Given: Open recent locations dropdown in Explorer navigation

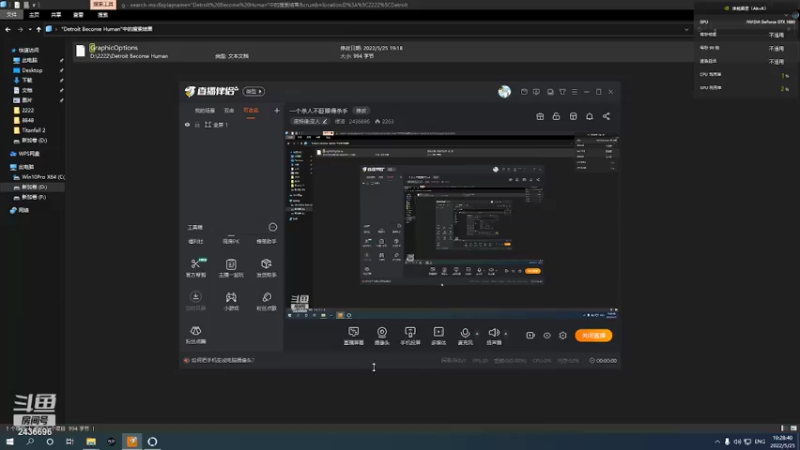Looking at the screenshot, I should [30, 29].
